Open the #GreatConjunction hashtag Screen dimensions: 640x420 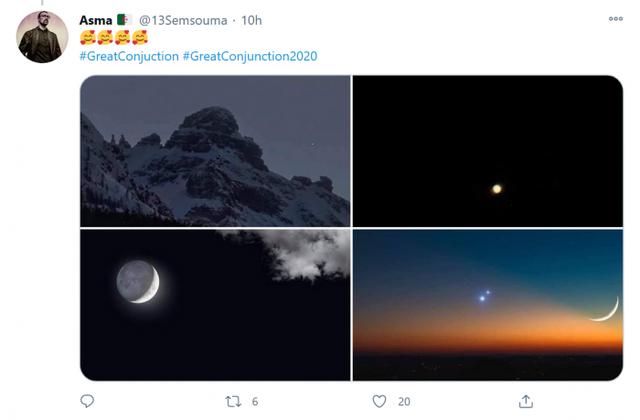tap(128, 56)
